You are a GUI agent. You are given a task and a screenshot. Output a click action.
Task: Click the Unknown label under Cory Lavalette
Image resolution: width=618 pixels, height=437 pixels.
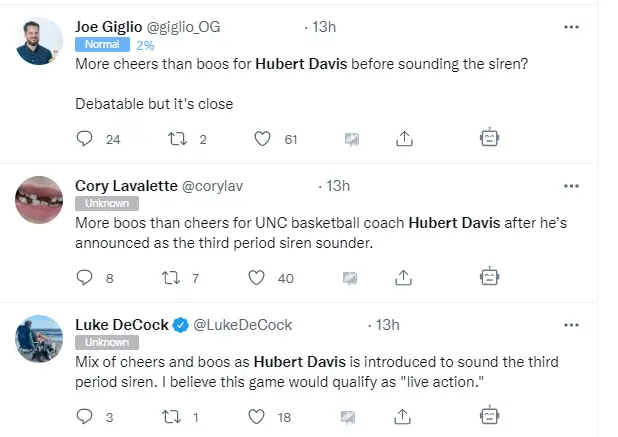pyautogui.click(x=102, y=203)
